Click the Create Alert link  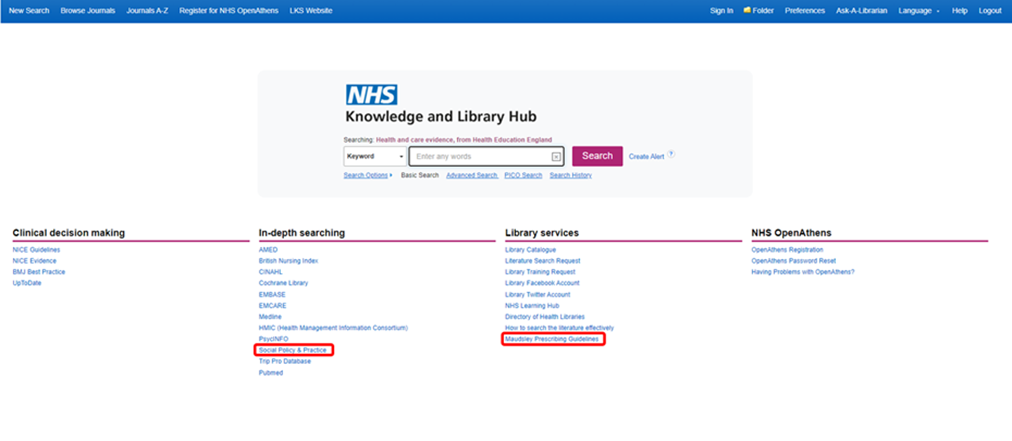(646, 157)
